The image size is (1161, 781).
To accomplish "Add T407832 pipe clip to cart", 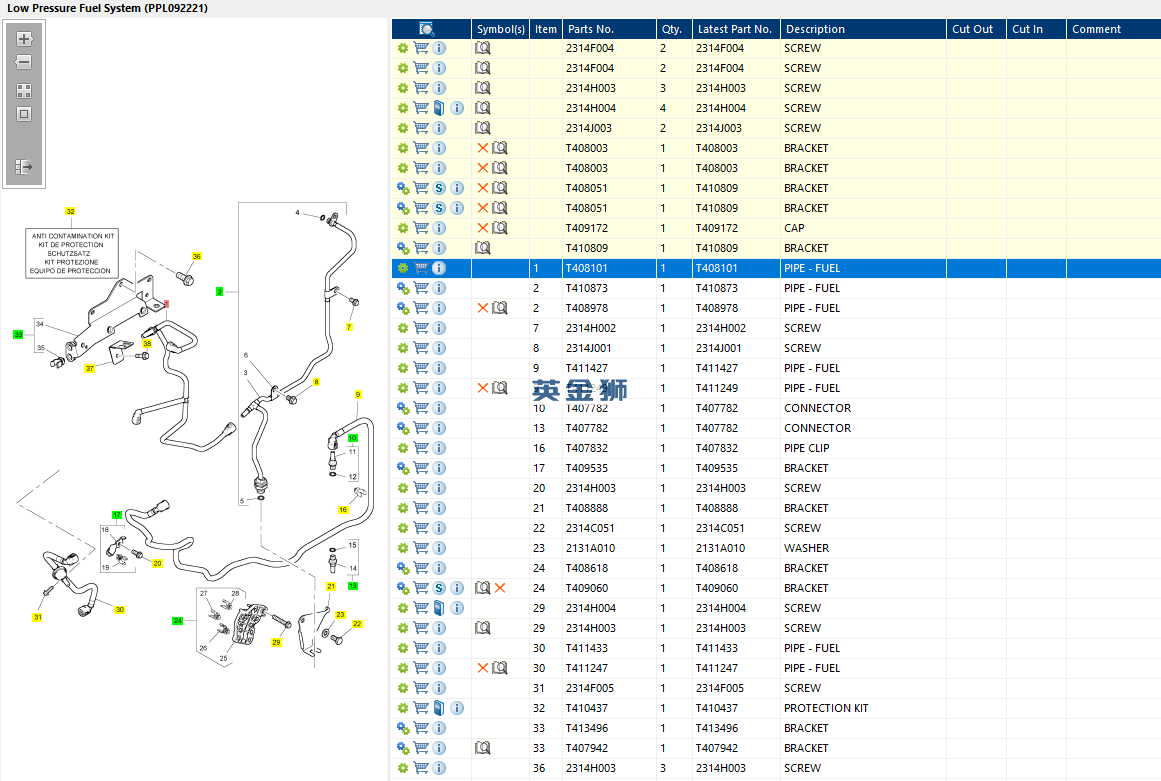I will tap(421, 448).
